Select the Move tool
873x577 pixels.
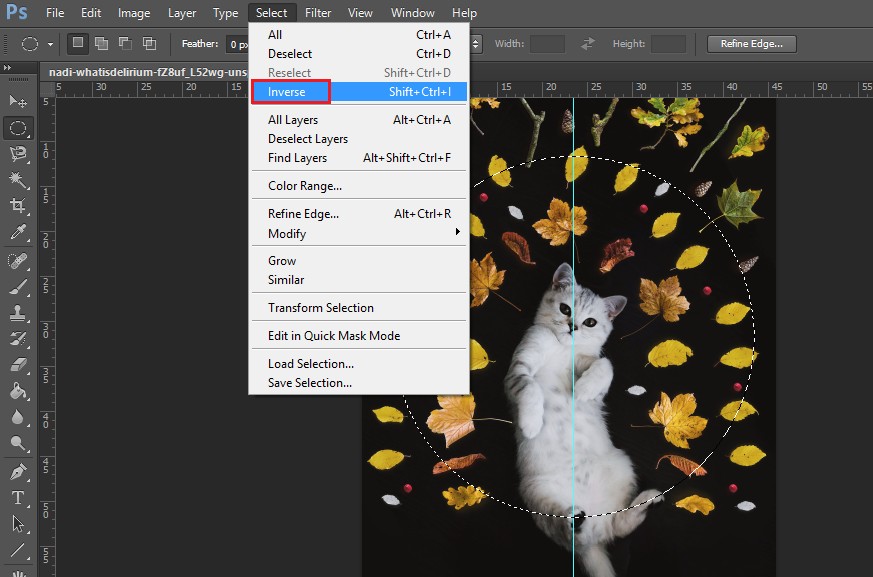click(18, 101)
